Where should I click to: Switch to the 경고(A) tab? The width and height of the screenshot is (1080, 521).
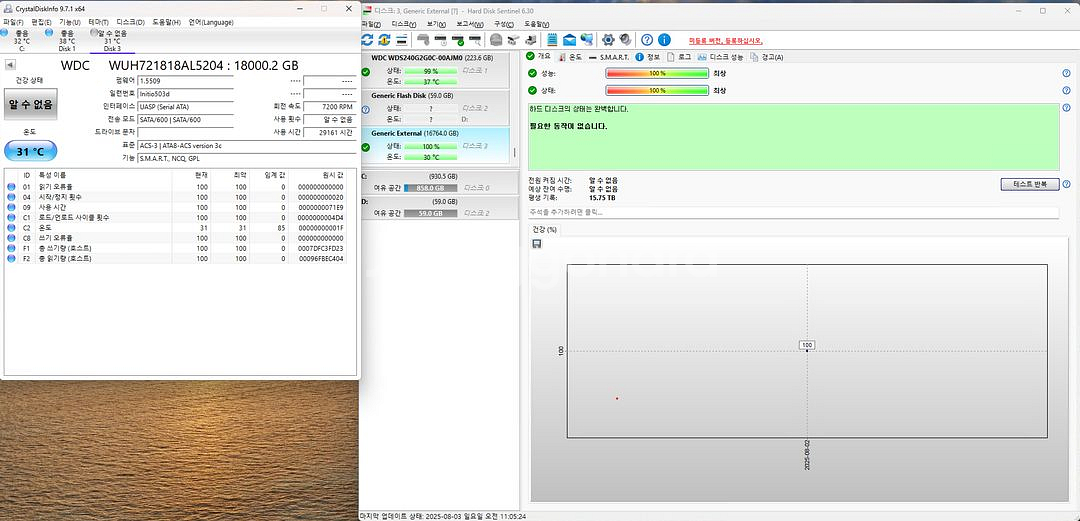[767, 57]
